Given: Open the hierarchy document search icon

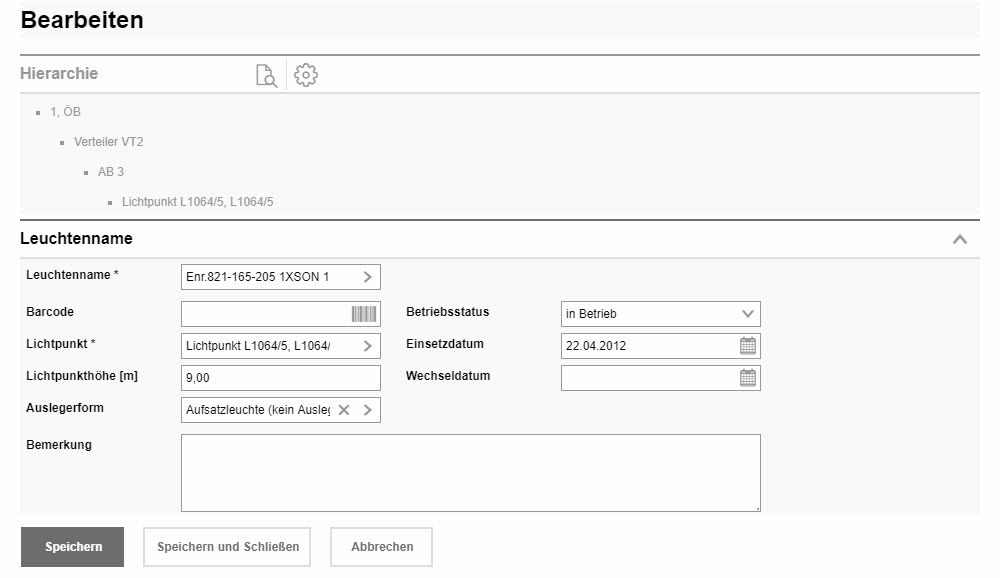Looking at the screenshot, I should point(266,75).
